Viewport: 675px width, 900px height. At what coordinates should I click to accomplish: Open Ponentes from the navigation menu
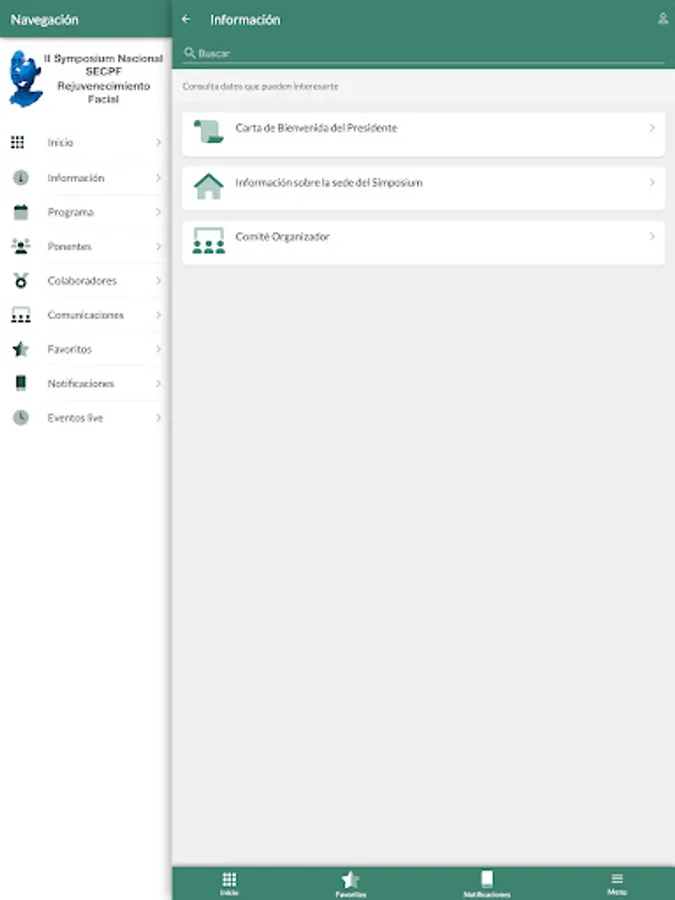click(x=86, y=246)
